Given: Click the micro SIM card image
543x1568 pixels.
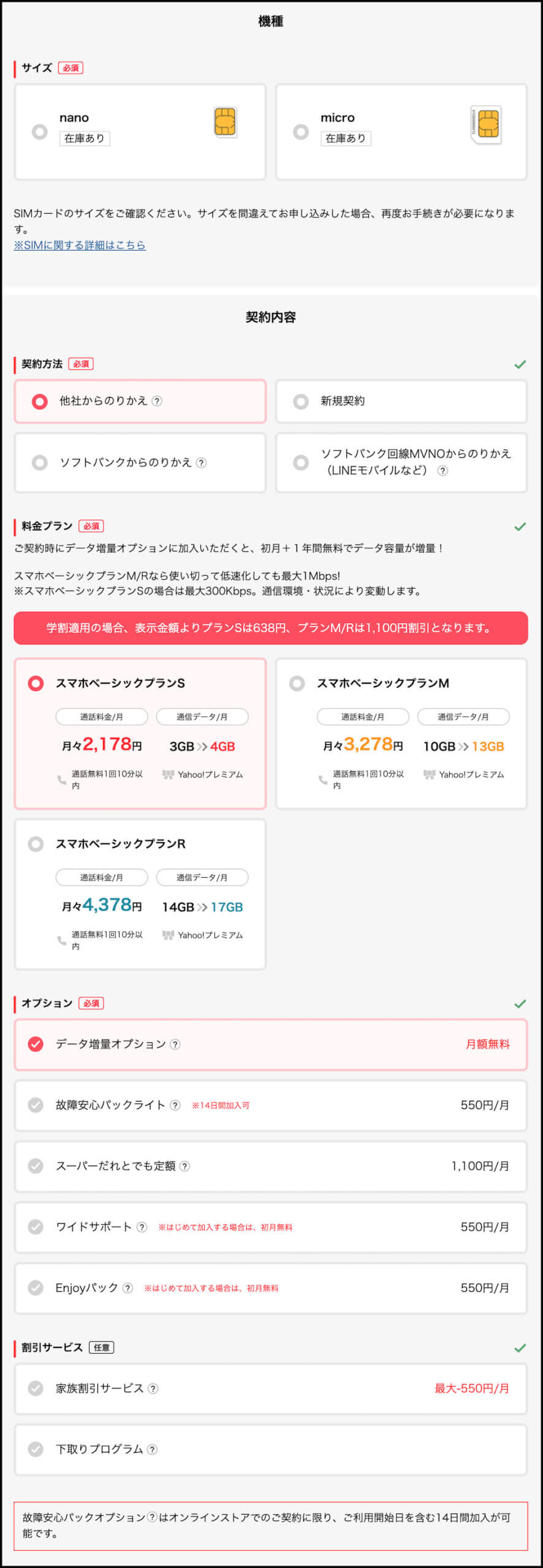Looking at the screenshot, I should coord(486,124).
